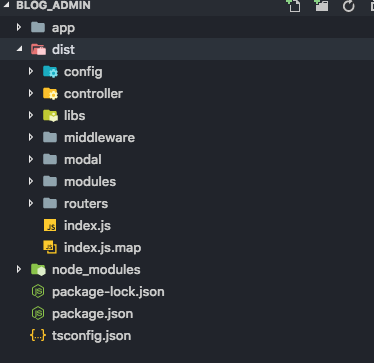Click the New Folder icon in explorer header
Image resolution: width=374 pixels, height=363 pixels.
[321, 6]
